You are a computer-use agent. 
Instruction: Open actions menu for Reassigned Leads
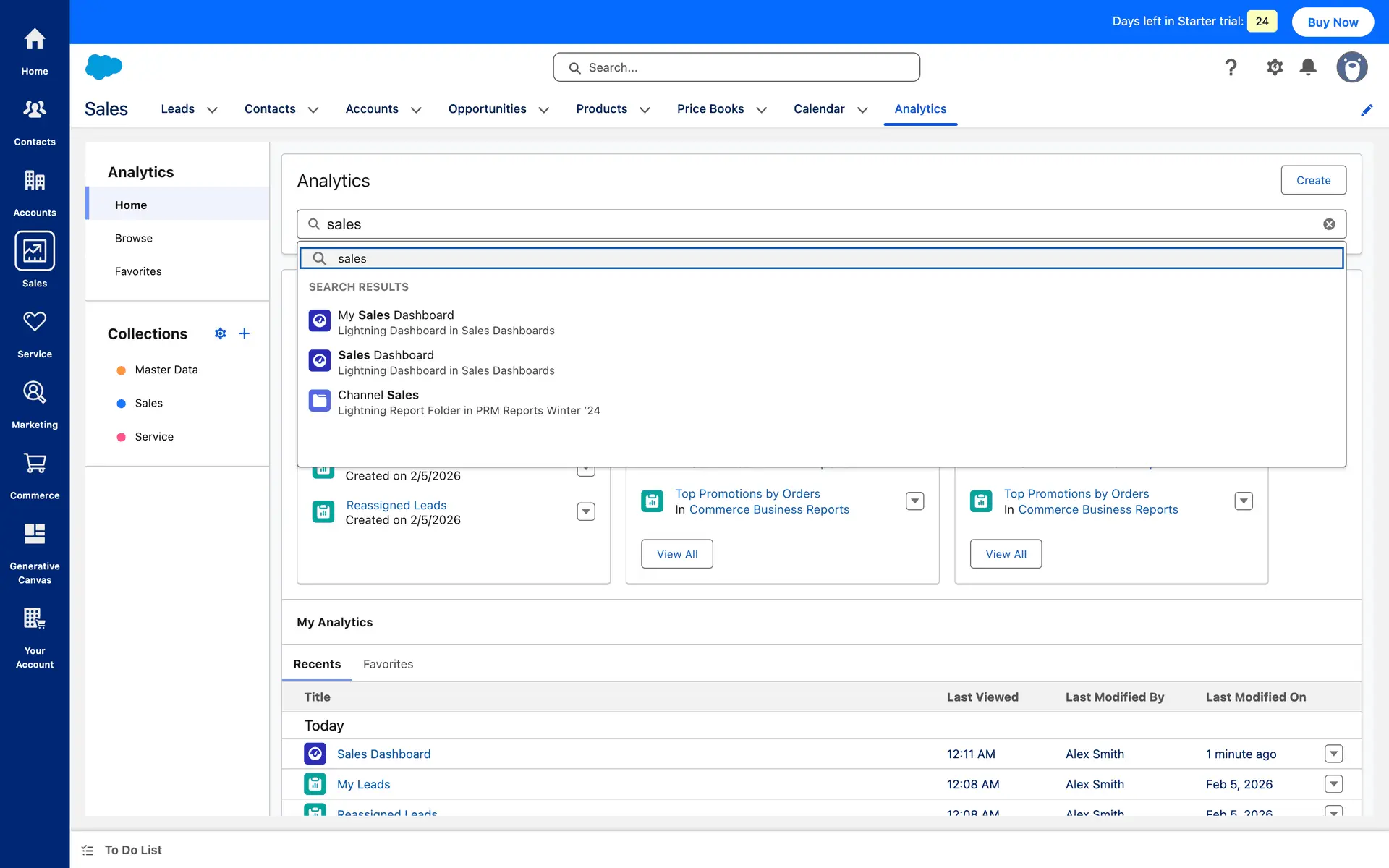pyautogui.click(x=585, y=511)
